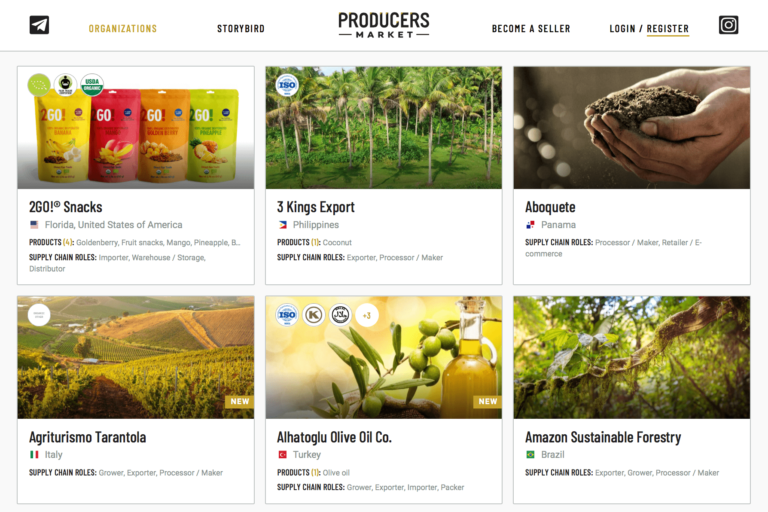Click the 2GO! Snacks product image

[x=136, y=127]
